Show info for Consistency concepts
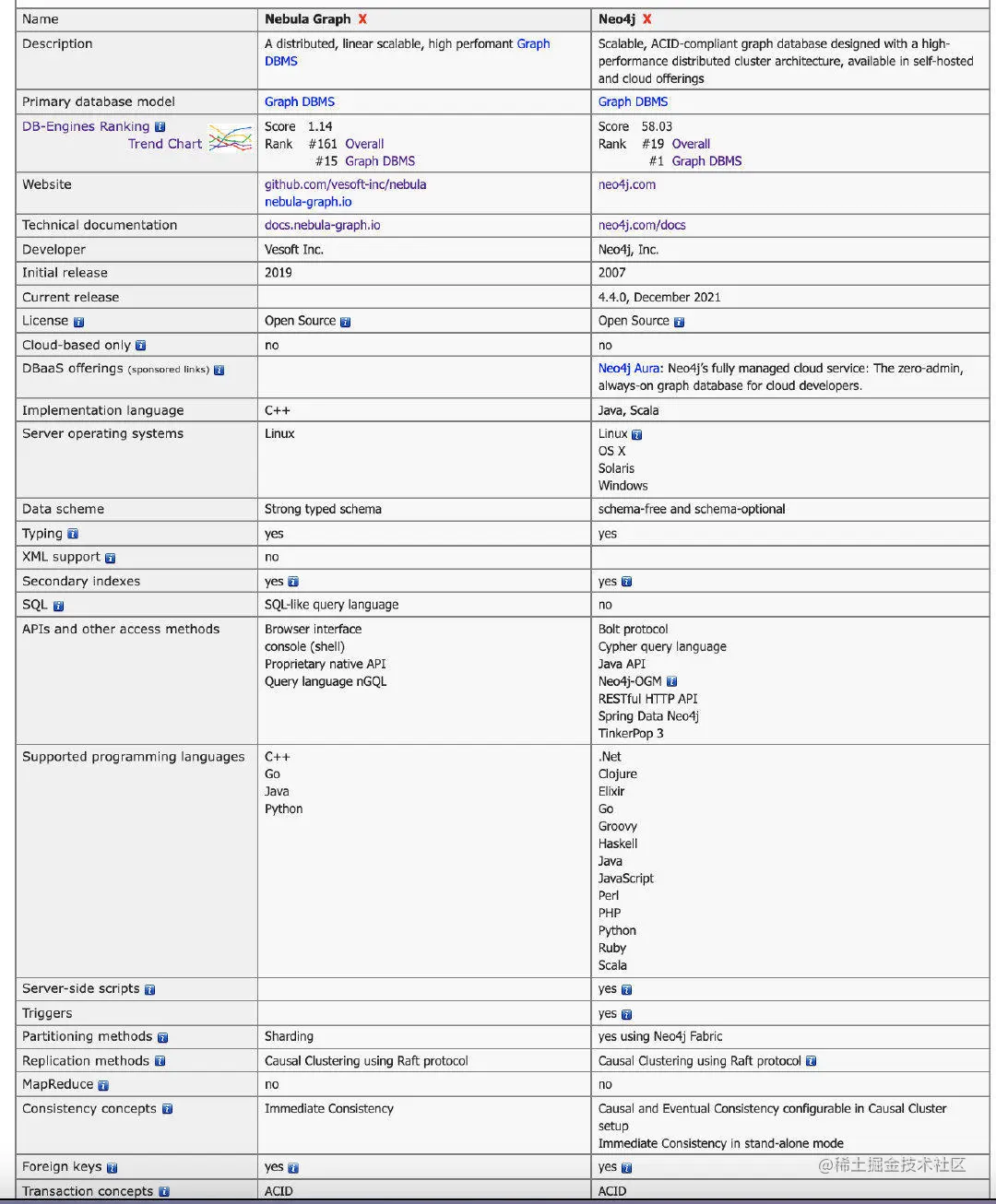Image resolution: width=996 pixels, height=1204 pixels. (x=167, y=1109)
